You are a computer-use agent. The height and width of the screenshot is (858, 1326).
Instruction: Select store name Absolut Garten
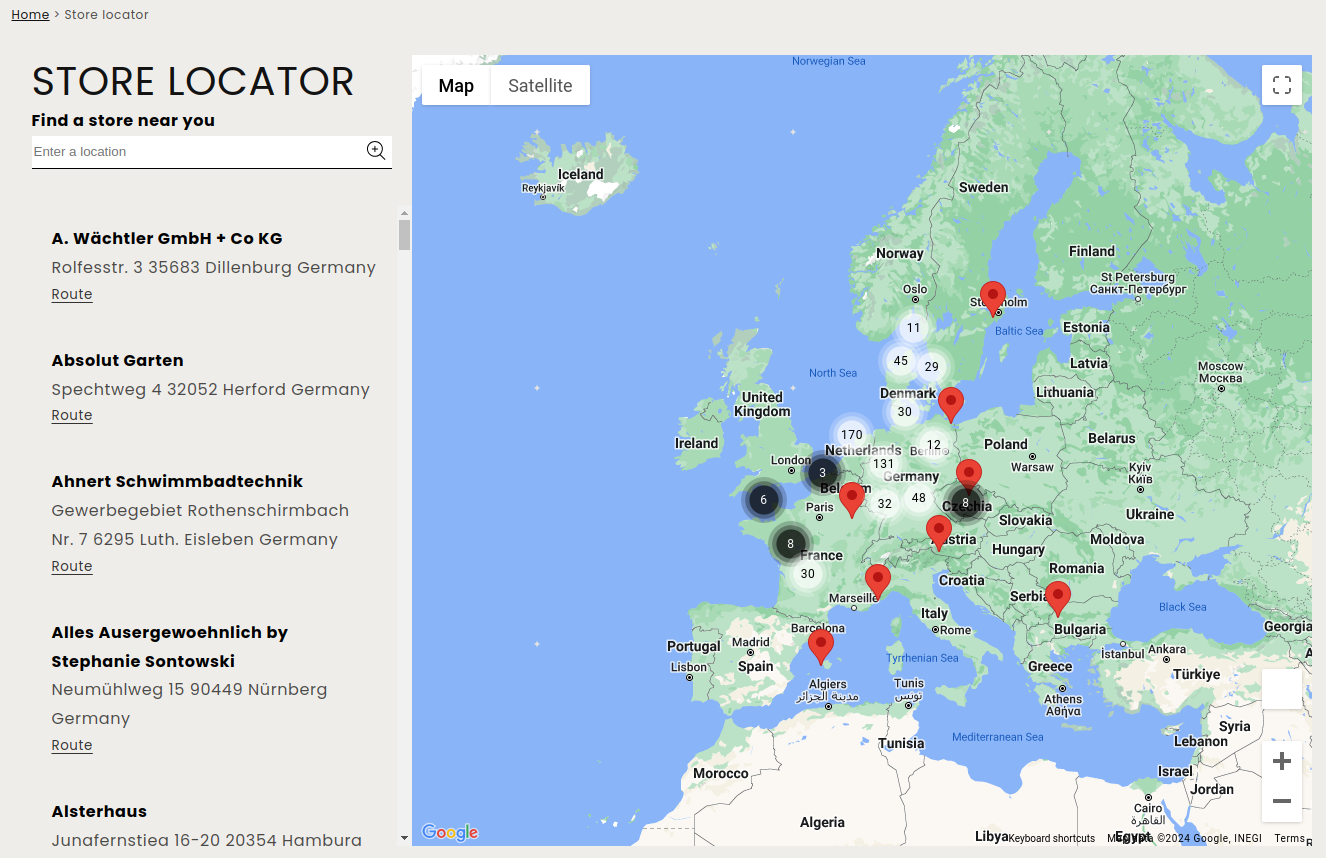[x=118, y=360]
